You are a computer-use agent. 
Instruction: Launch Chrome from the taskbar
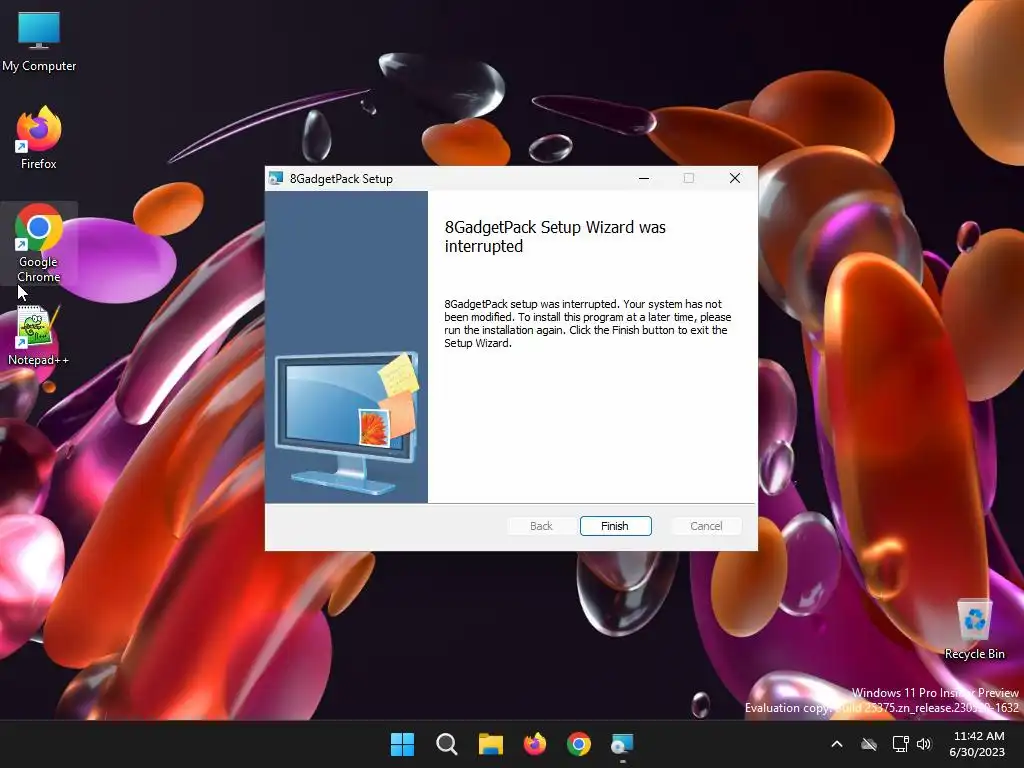(579, 744)
